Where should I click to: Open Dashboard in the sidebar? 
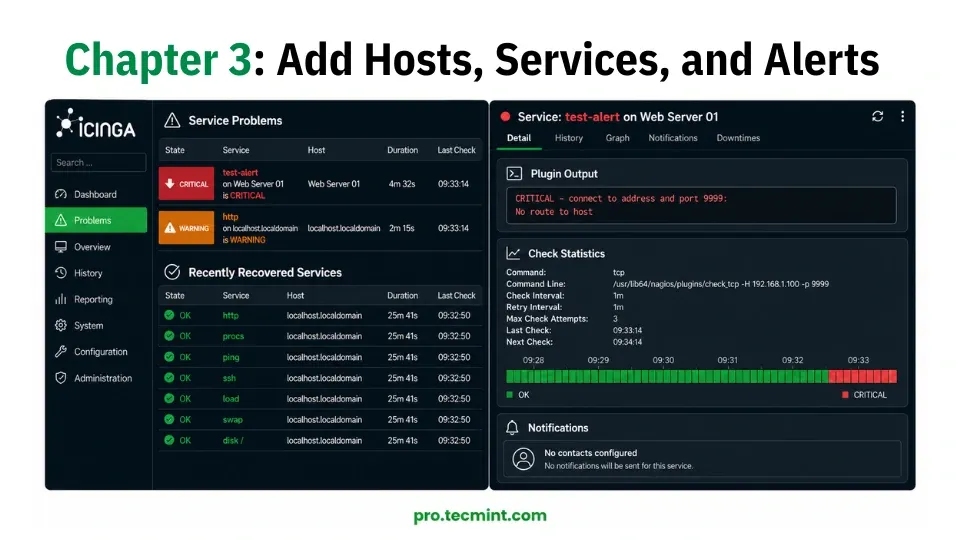pos(96,194)
